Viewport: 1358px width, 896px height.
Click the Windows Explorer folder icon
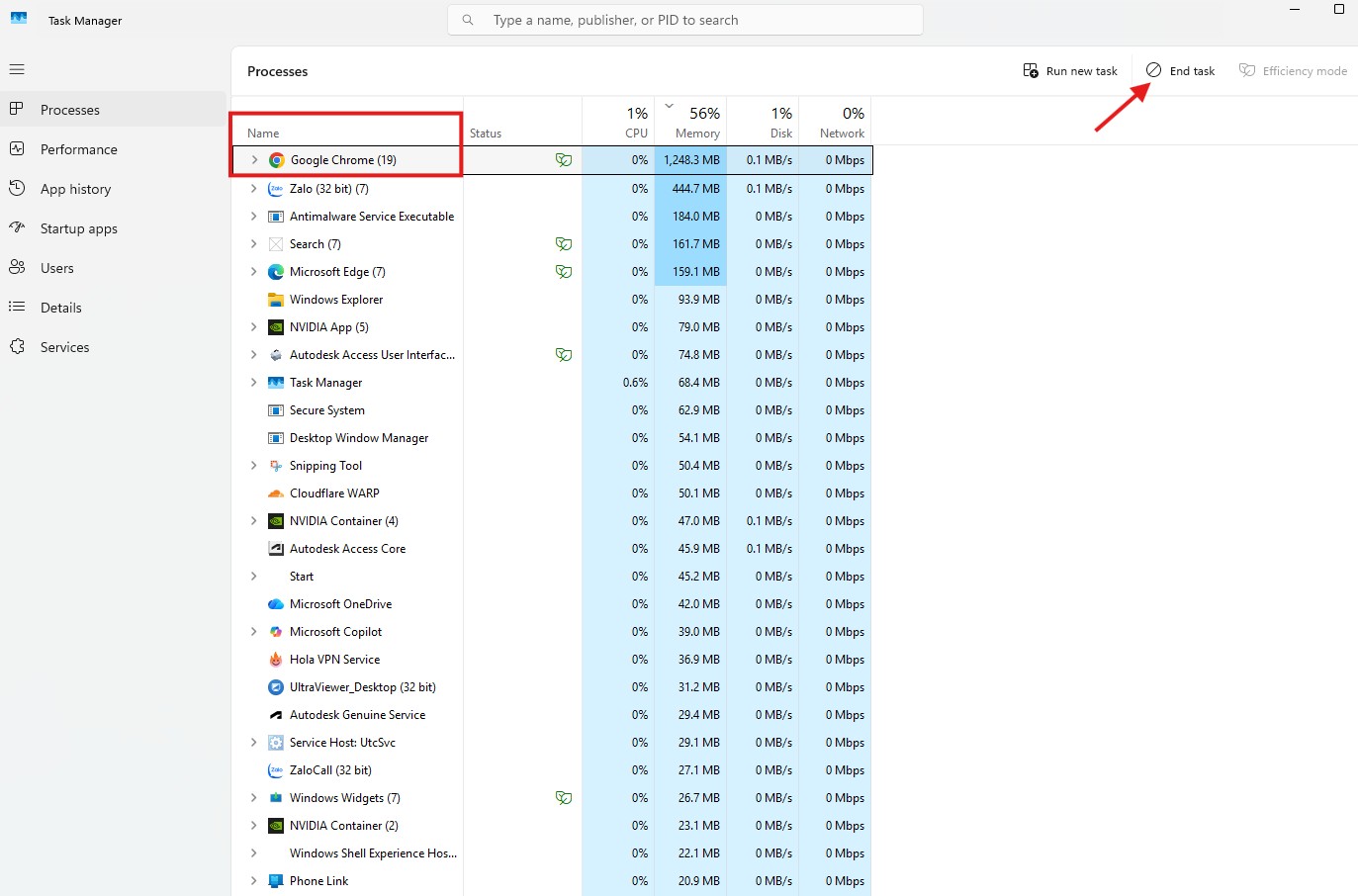(276, 300)
